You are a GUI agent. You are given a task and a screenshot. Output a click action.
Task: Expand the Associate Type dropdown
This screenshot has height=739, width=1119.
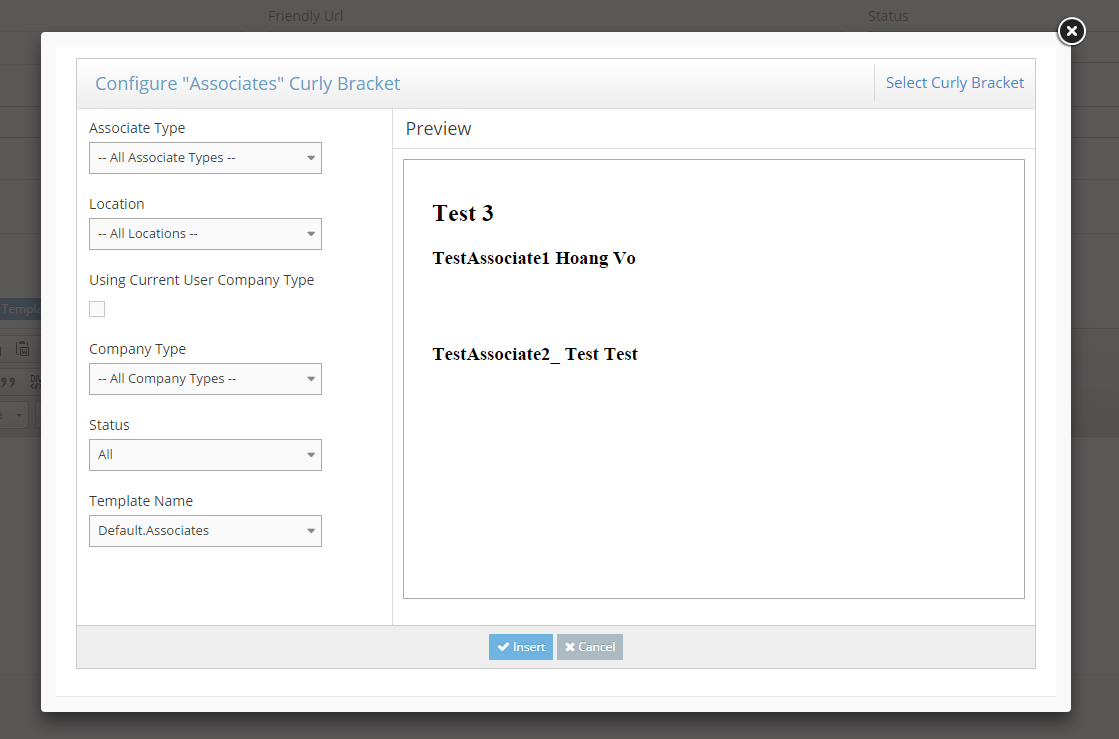pos(205,158)
